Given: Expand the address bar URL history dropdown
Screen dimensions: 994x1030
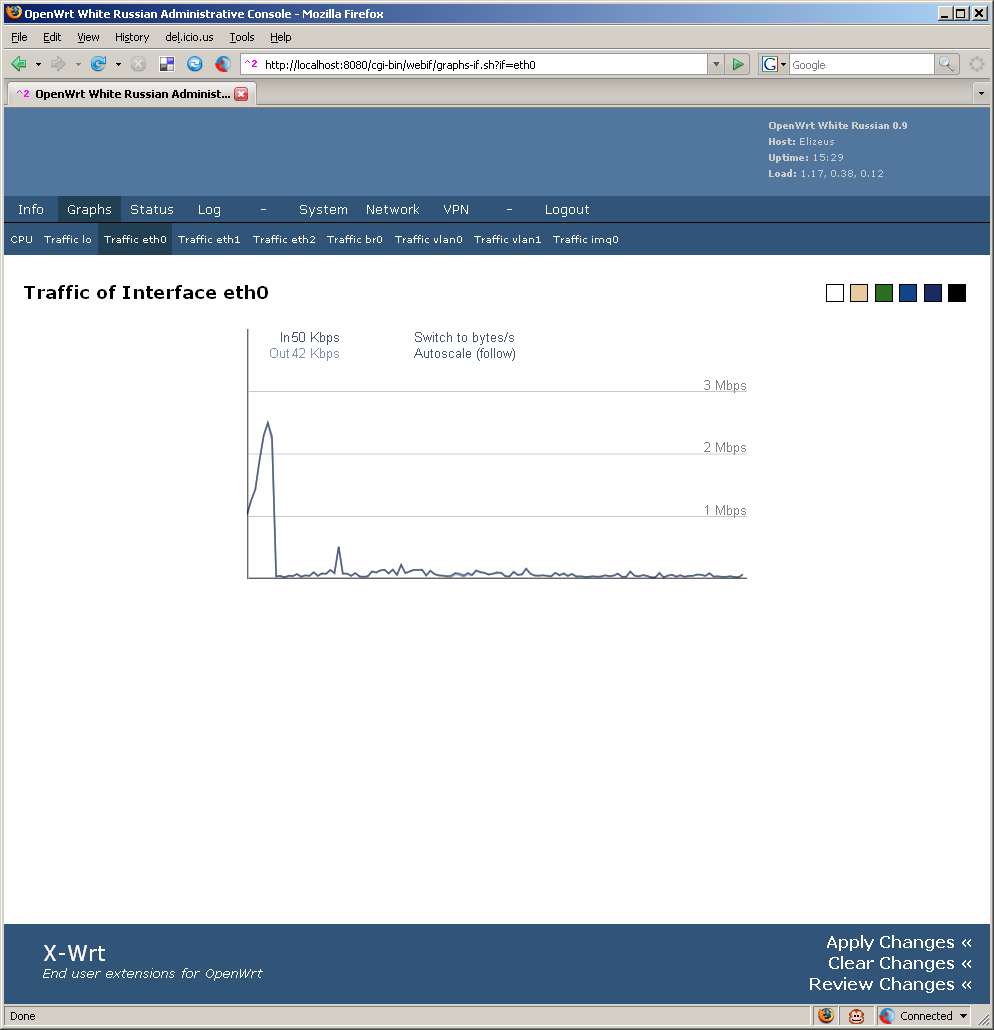Looking at the screenshot, I should pos(716,64).
